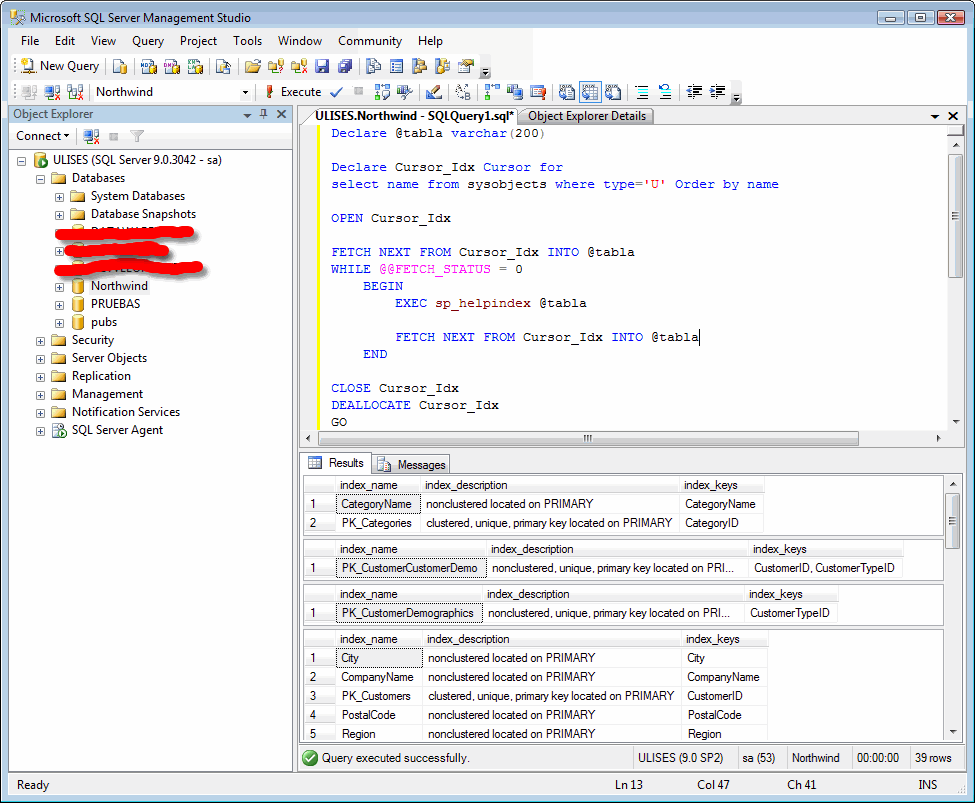
Task: Create a new Analysis Services XMLA query
Action: click(195, 67)
